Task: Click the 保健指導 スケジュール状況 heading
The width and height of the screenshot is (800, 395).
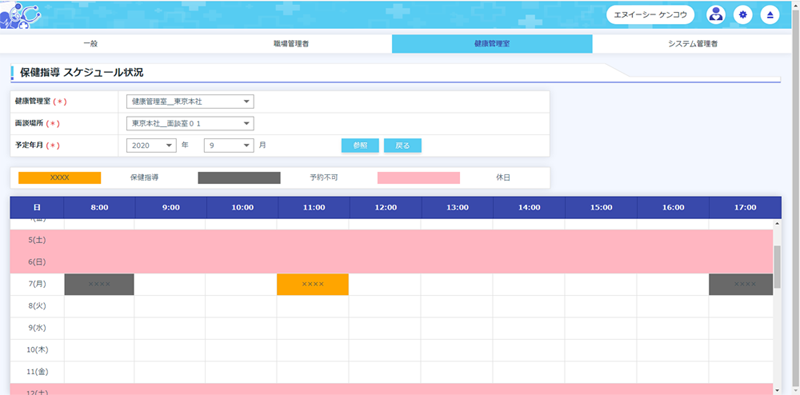Action: 81,72
